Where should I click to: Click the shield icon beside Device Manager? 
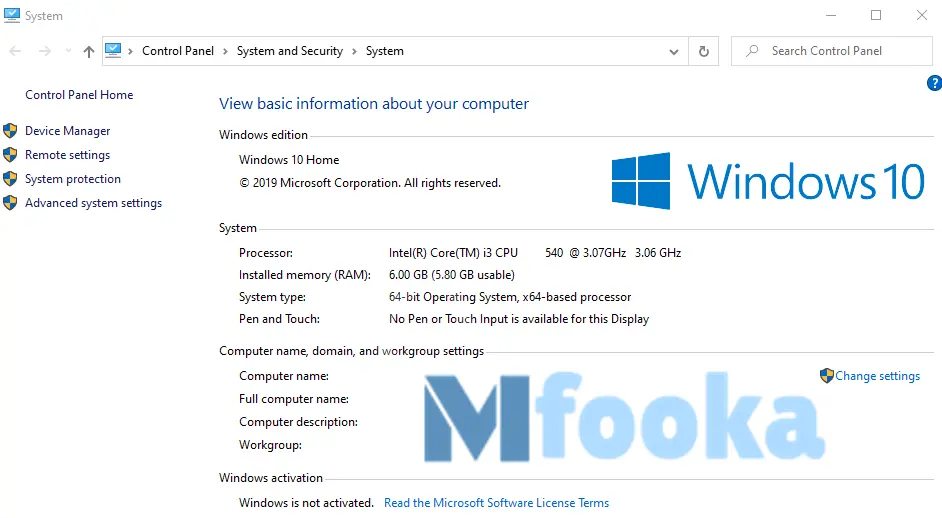click(x=10, y=130)
